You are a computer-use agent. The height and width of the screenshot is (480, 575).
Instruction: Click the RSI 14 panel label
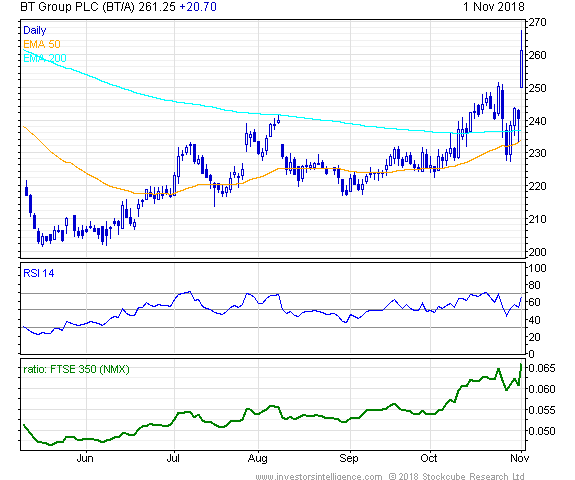tap(39, 273)
